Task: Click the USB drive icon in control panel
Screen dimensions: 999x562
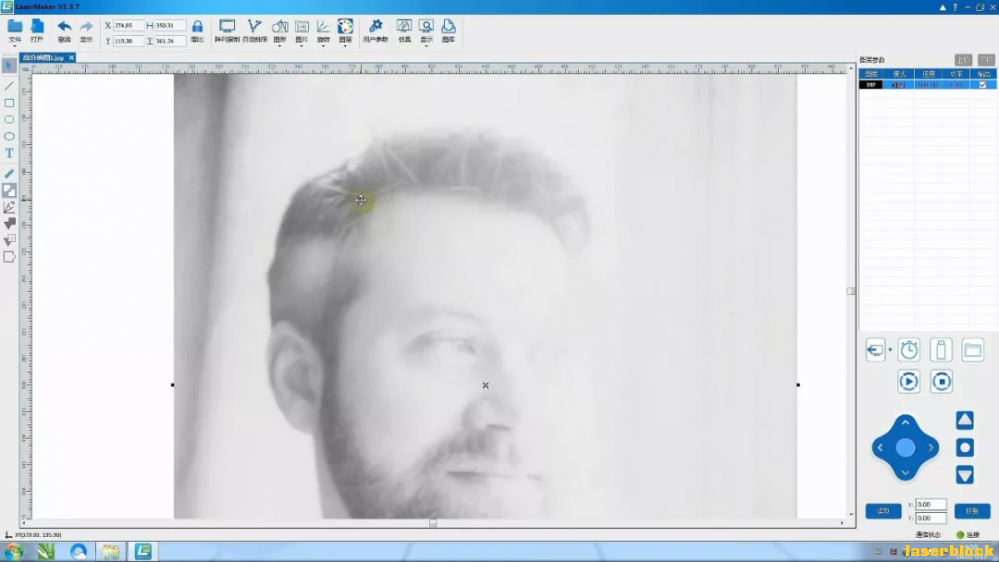Action: pos(940,350)
